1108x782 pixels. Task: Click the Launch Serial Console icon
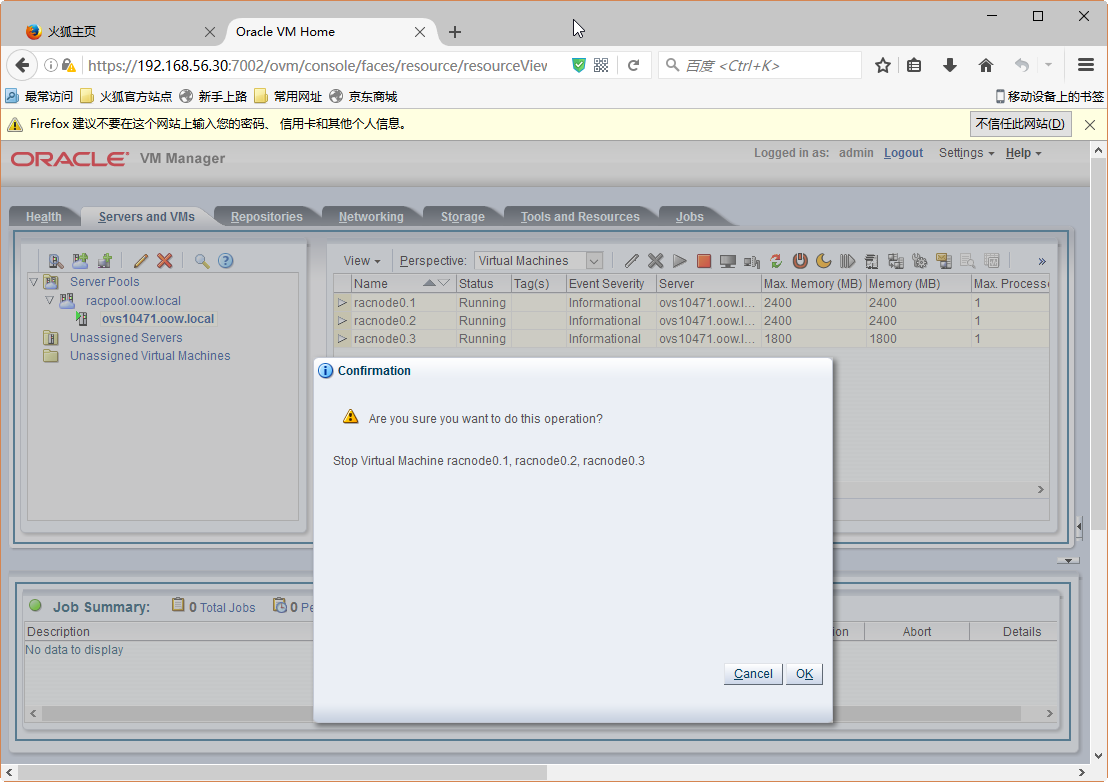coord(752,261)
